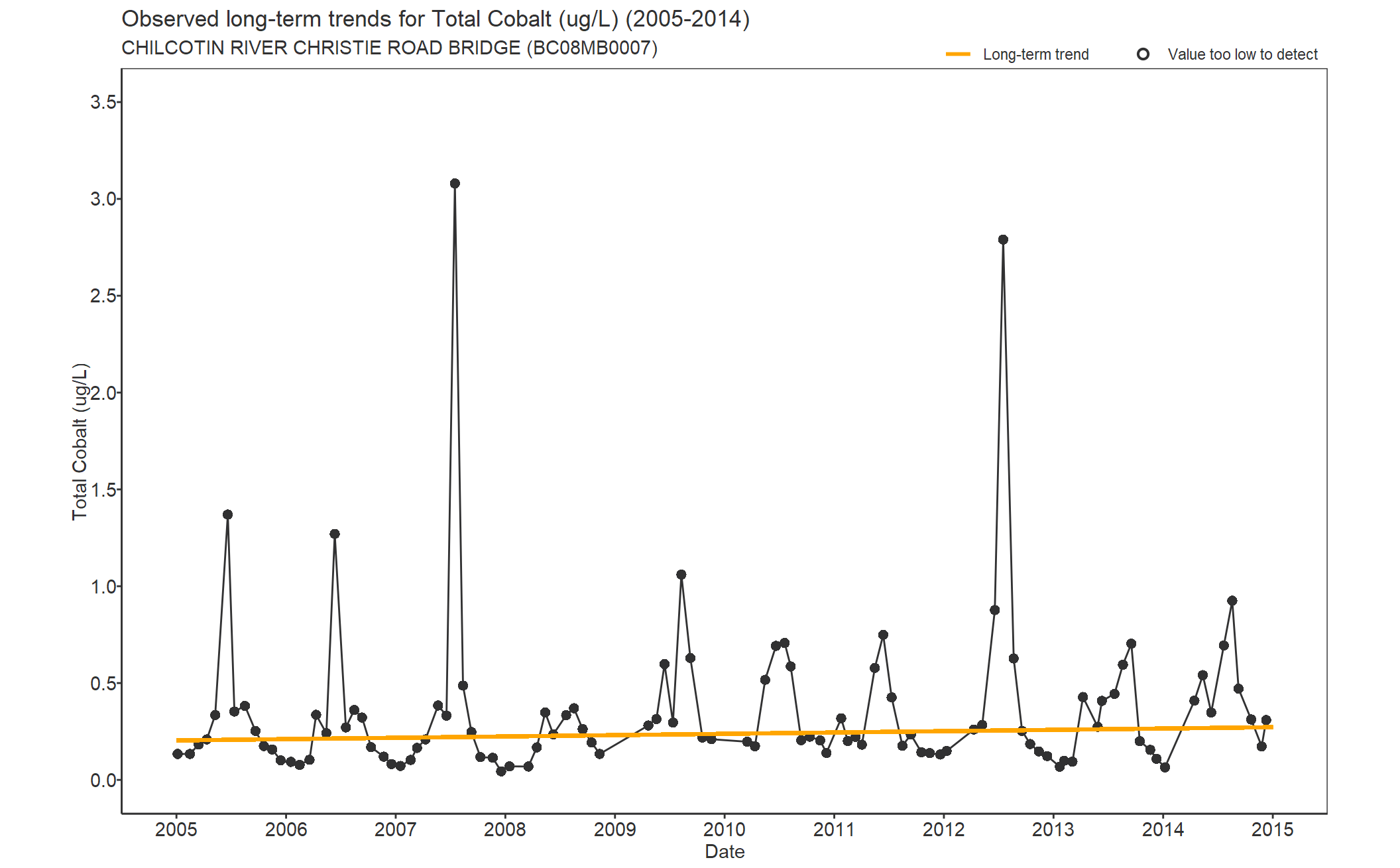This screenshot has width=1400, height=868.
Task: Click the 2013 x-axis tick label
Action: click(1053, 830)
